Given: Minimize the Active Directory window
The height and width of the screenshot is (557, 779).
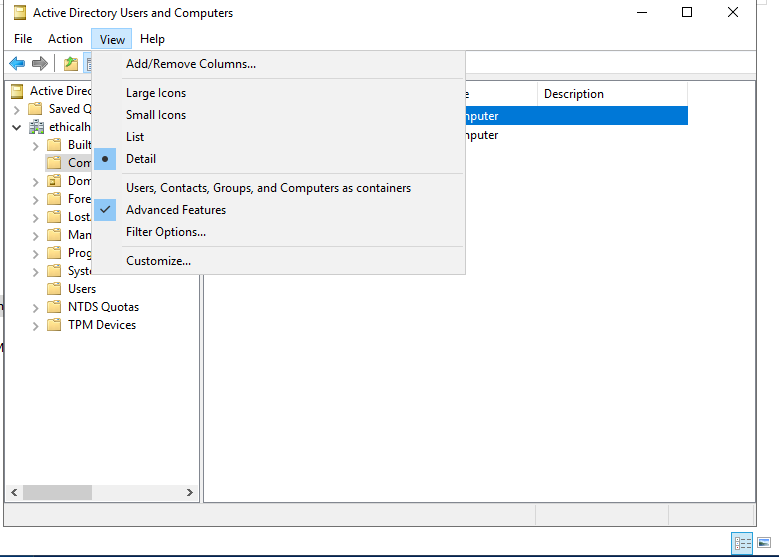Looking at the screenshot, I should (642, 12).
